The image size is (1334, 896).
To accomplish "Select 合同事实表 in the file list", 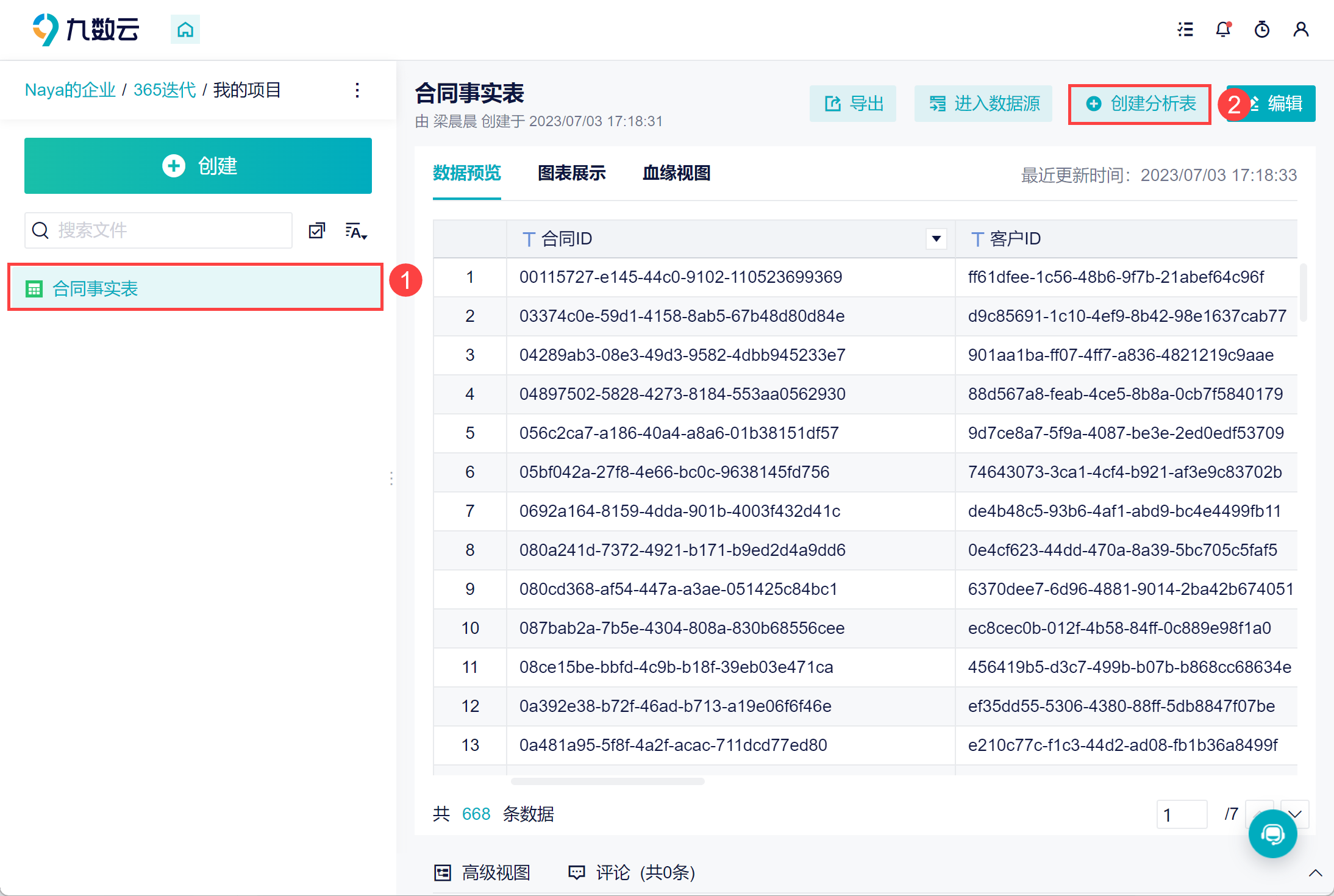I will tap(195, 288).
